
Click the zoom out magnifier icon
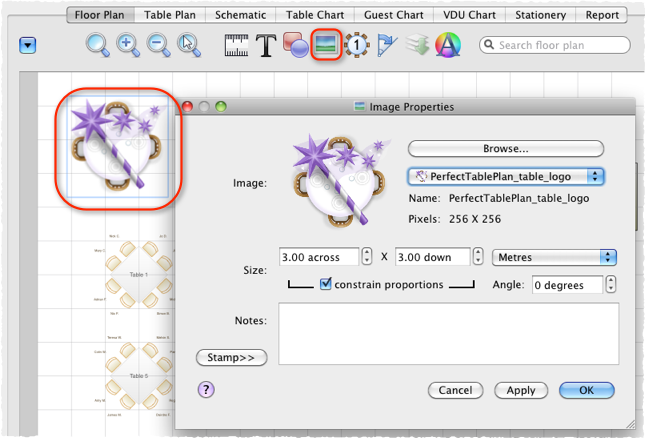point(158,45)
